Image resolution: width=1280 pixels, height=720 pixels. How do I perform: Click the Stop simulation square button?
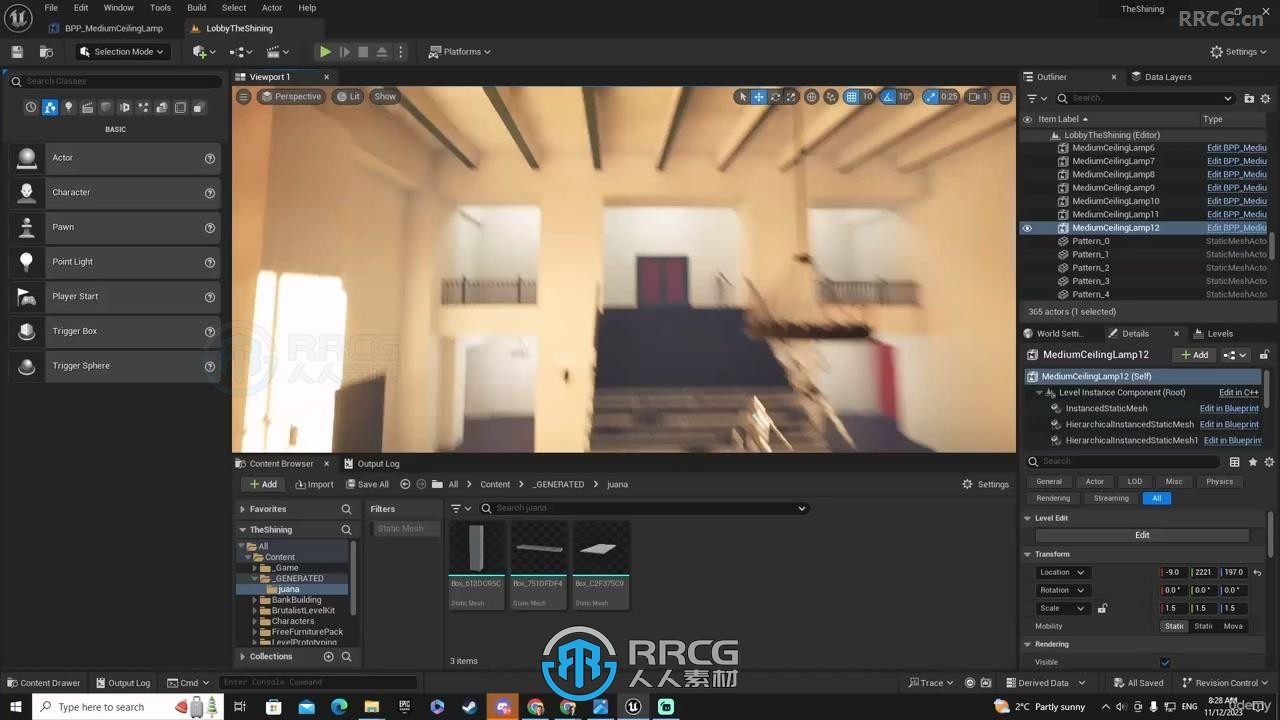[363, 52]
